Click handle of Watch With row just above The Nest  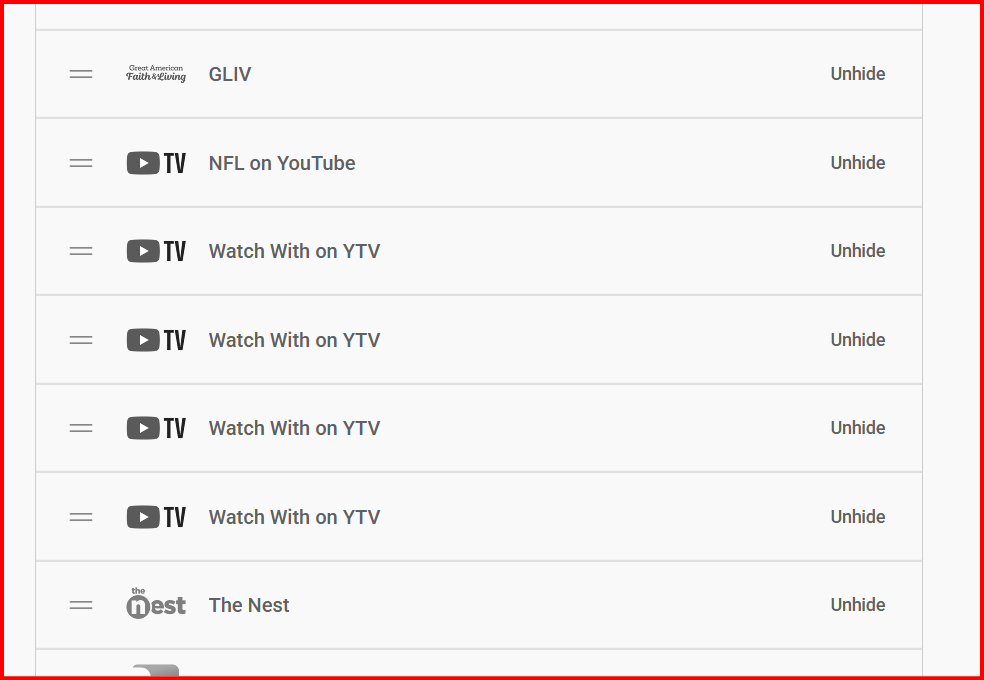(x=81, y=517)
